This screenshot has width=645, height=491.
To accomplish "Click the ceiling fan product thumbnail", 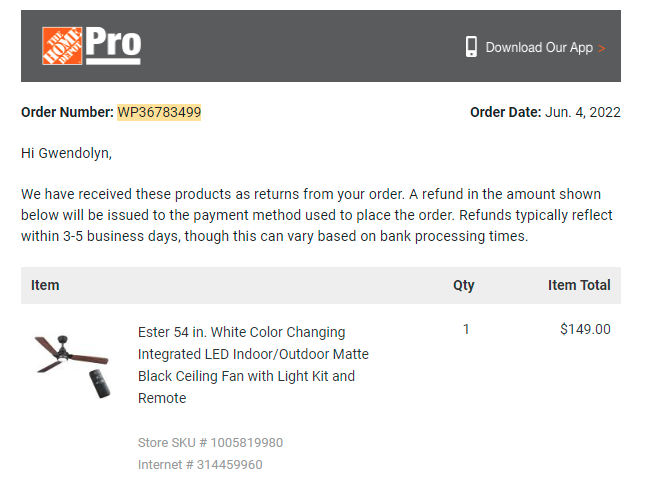I will 72,366.
